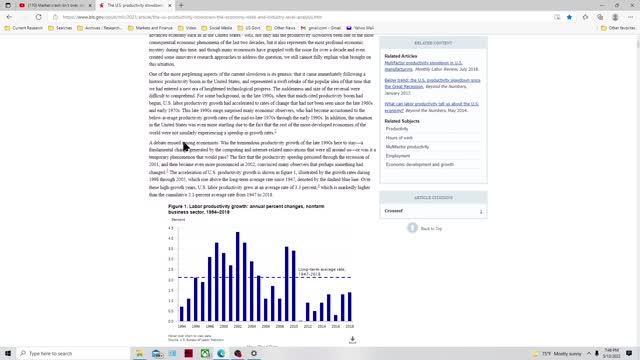The height and width of the screenshot is (360, 640).
Task: Reload the page with the refresh icon
Action: (x=38, y=17)
